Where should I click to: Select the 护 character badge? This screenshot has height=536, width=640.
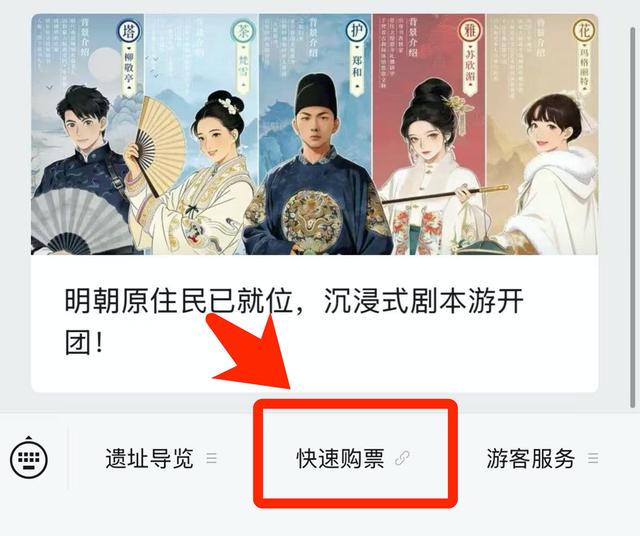coord(357,31)
